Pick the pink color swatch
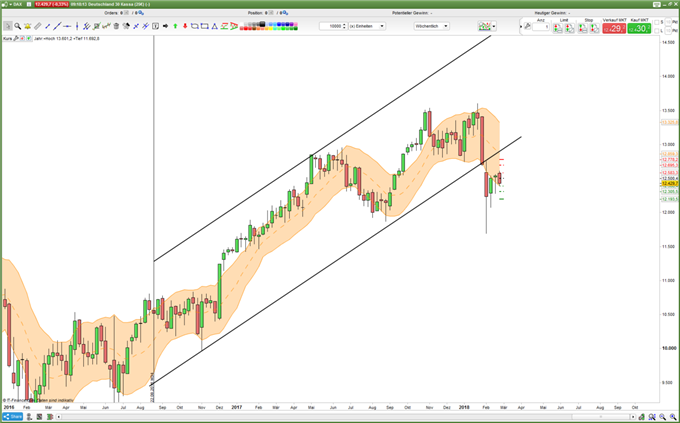This screenshot has width=680, height=423. 295,24
